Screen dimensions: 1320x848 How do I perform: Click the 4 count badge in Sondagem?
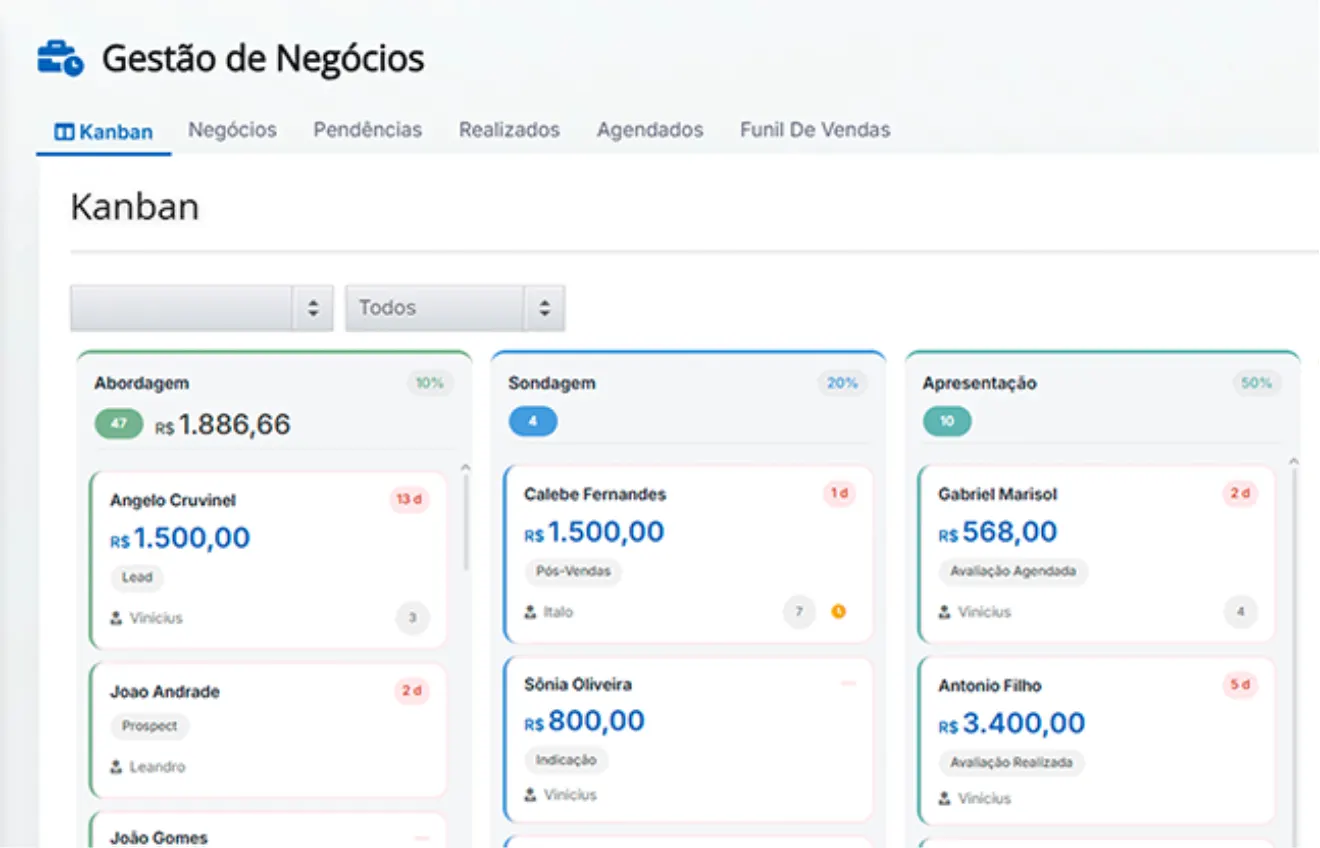[x=532, y=422]
